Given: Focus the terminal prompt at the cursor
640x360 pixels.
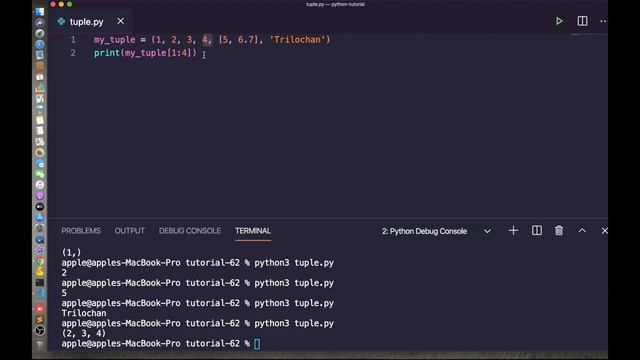Looking at the screenshot, I should pyautogui.click(x=257, y=344).
